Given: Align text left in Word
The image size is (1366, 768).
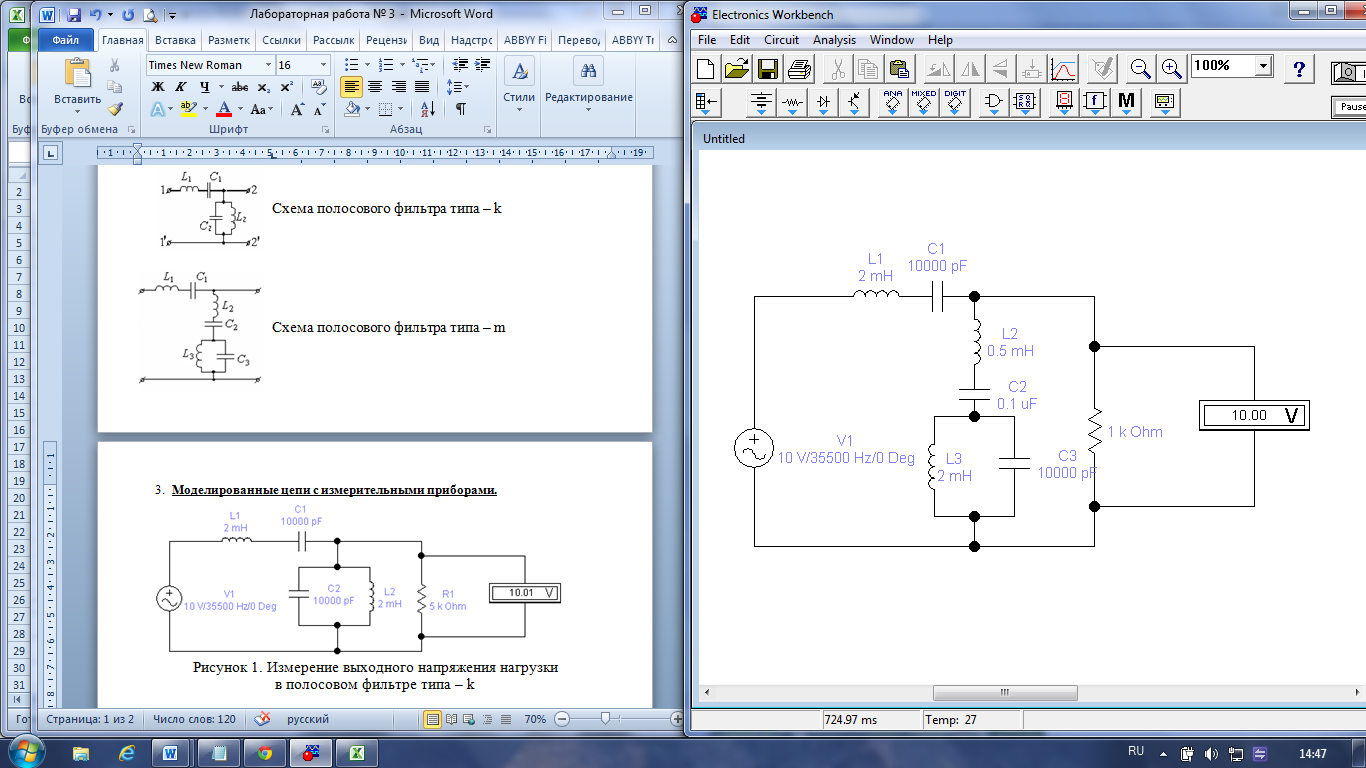Looking at the screenshot, I should (x=351, y=87).
